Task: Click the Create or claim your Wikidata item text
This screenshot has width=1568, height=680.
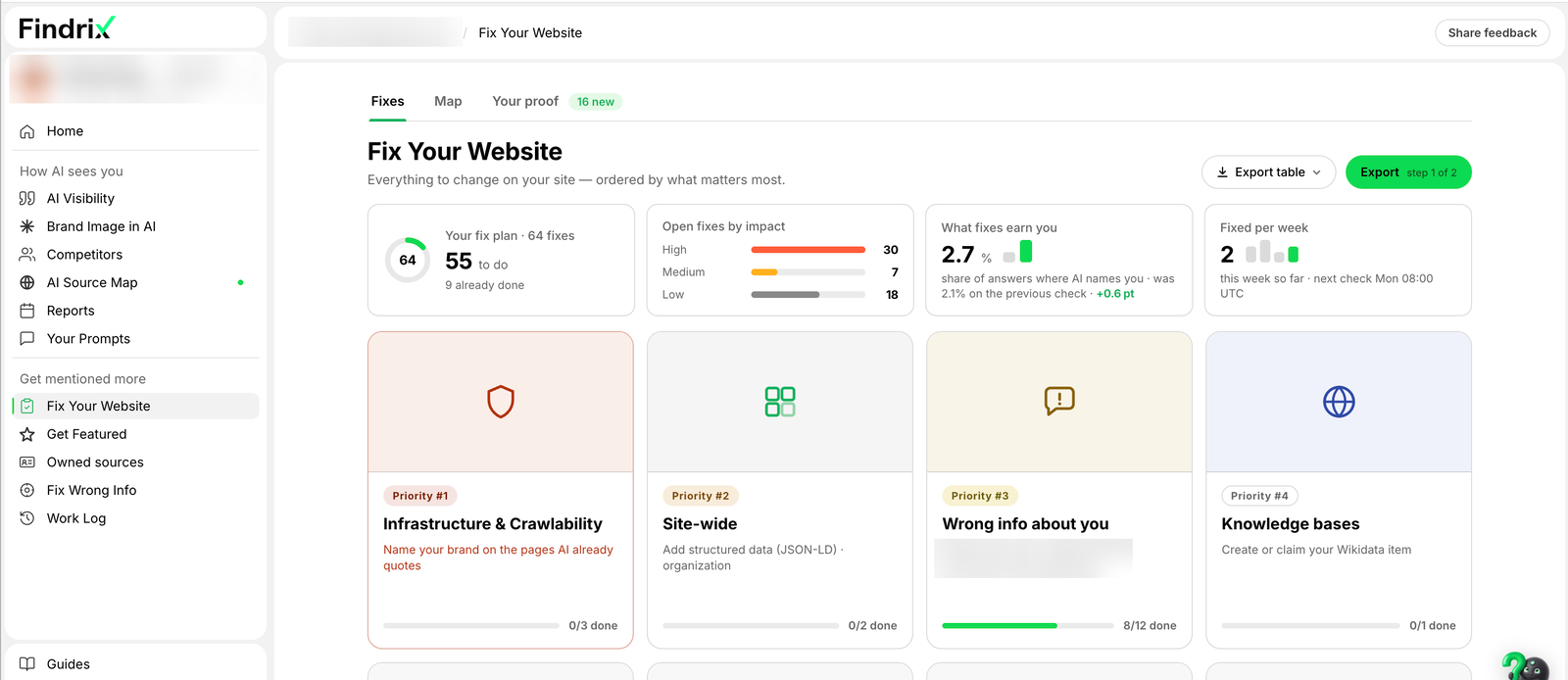Action: [1316, 550]
